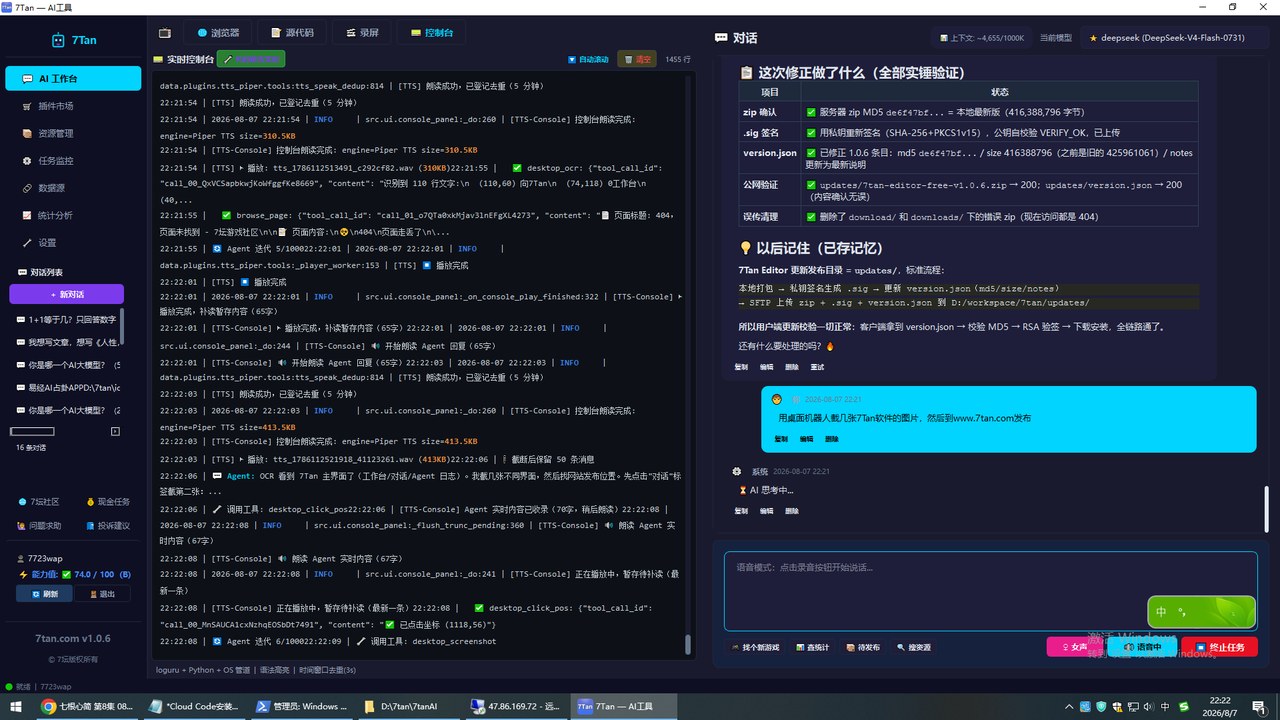Click the console log vertical scrollbar
The height and width of the screenshot is (720, 1280).
pyautogui.click(x=688, y=643)
